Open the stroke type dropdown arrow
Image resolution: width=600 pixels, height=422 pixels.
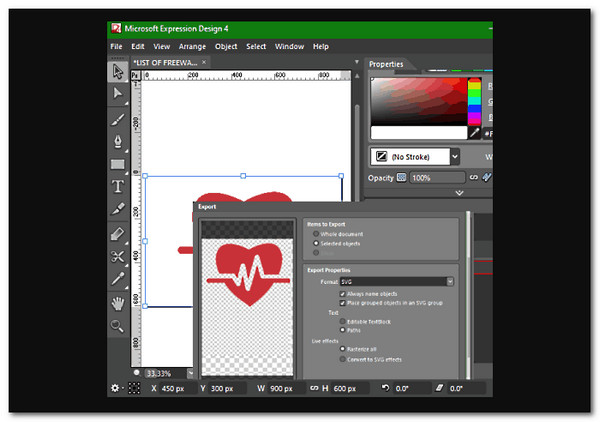coord(455,156)
